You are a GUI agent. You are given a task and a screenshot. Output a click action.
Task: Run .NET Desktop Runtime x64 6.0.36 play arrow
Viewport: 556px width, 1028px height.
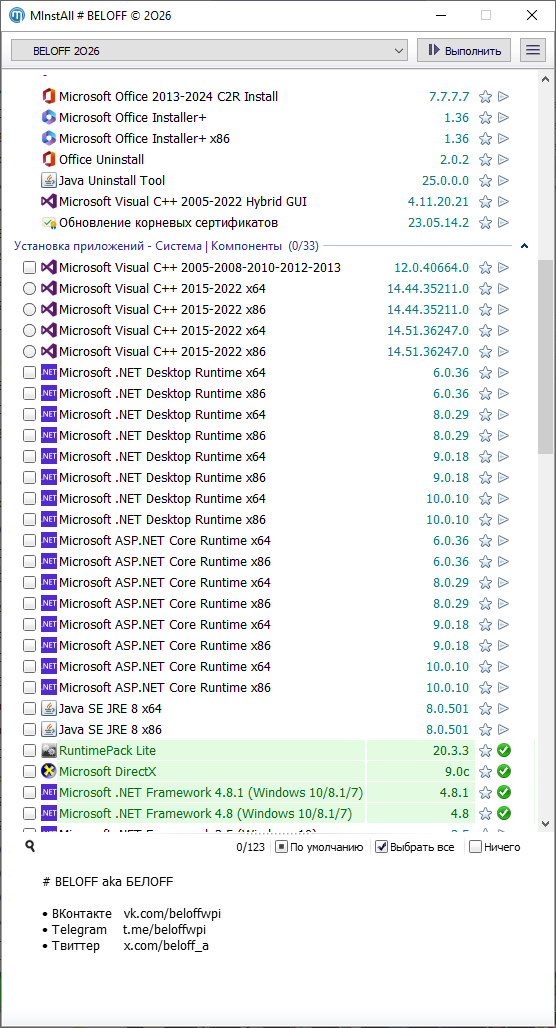[x=504, y=373]
